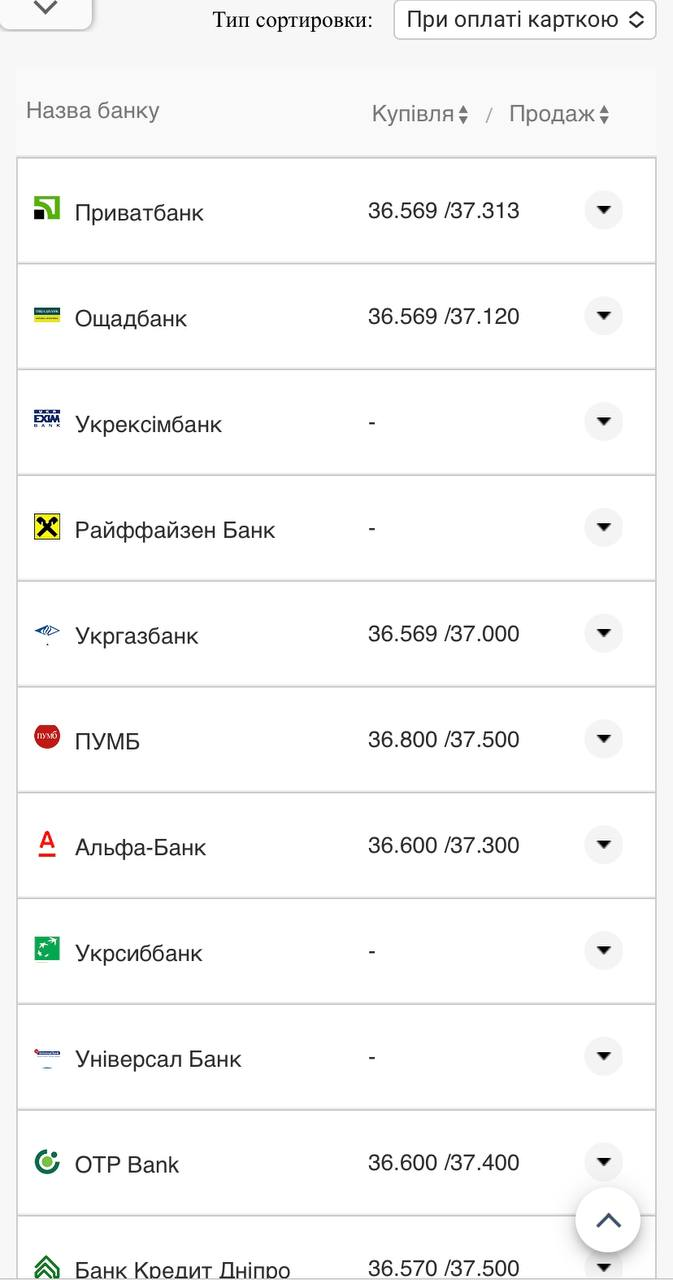Click the Укрсиббанк green logo
Screen dimensions: 673x1280
(47, 949)
